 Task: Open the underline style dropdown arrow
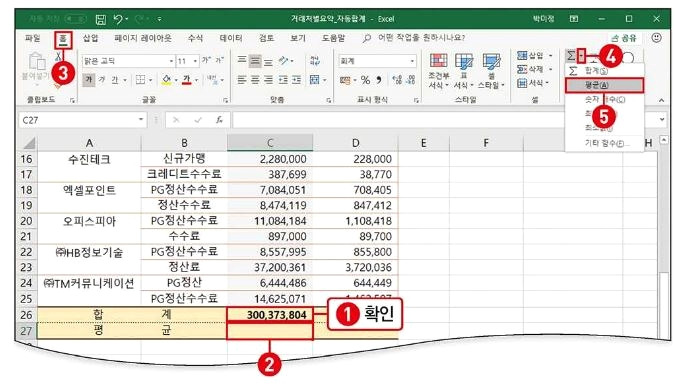click(x=125, y=80)
